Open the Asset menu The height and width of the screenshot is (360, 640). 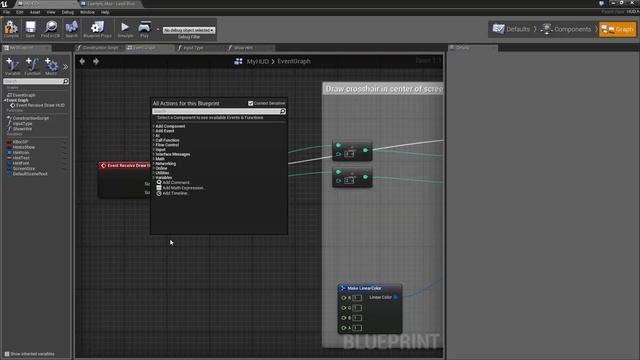[x=35, y=12]
